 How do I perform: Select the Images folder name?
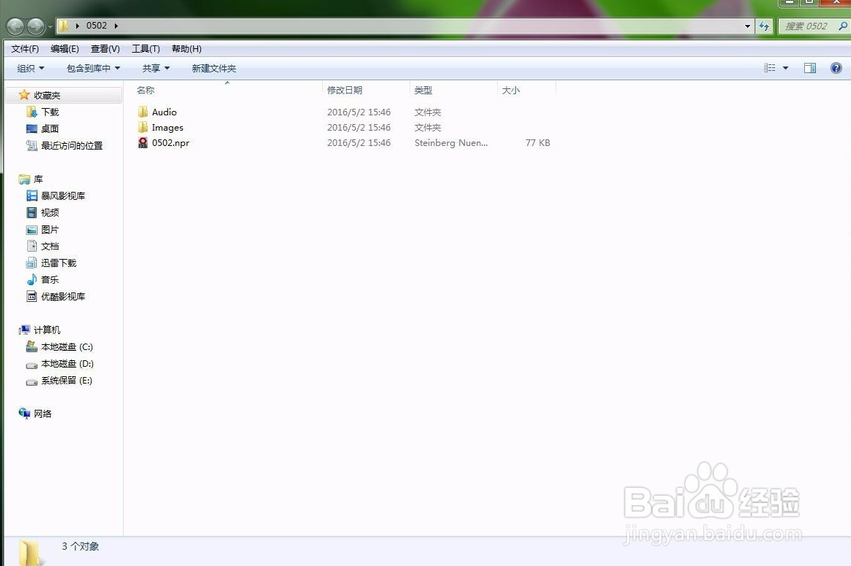[168, 128]
